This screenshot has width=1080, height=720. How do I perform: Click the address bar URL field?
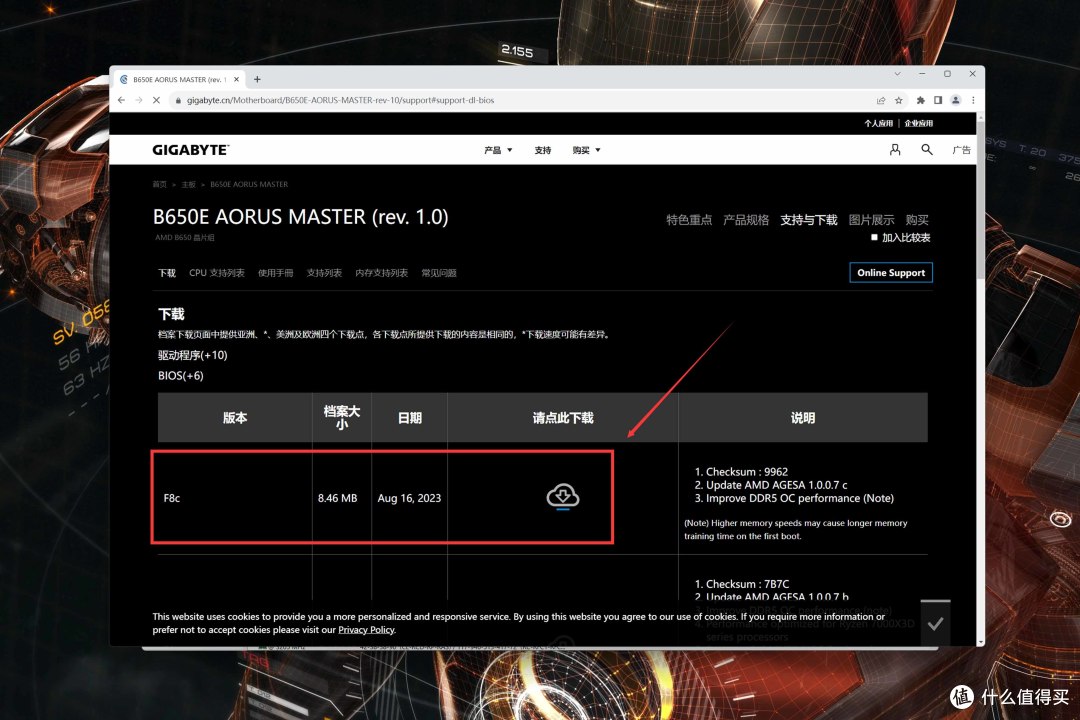(x=523, y=100)
